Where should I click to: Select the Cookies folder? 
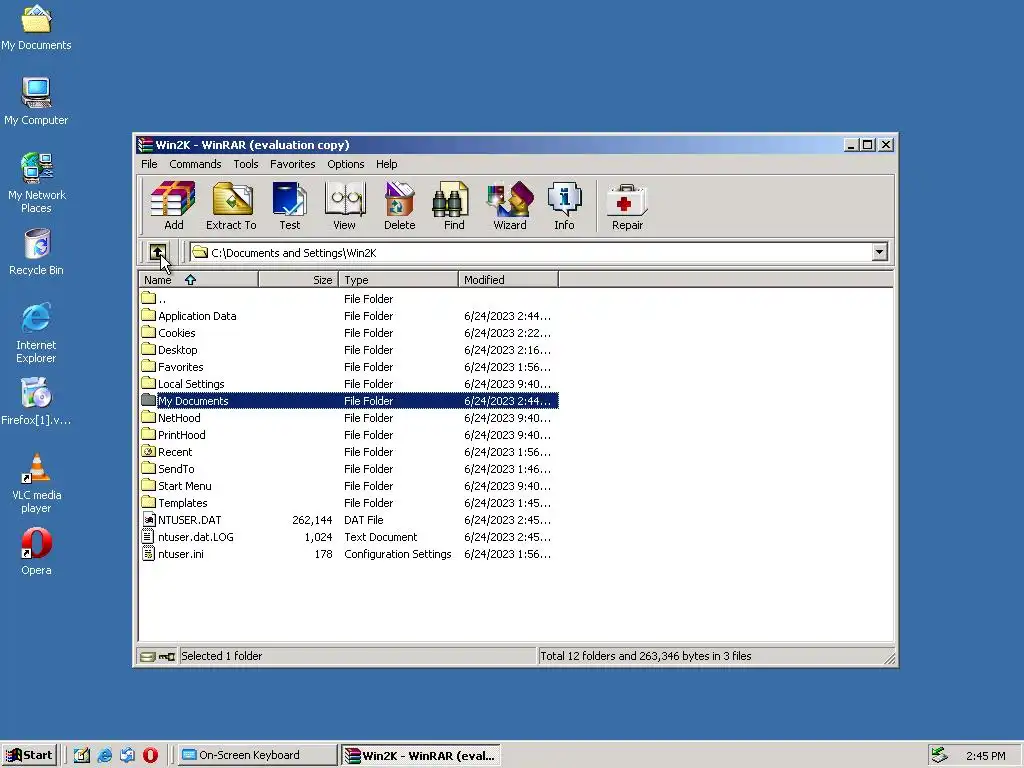(x=349, y=332)
